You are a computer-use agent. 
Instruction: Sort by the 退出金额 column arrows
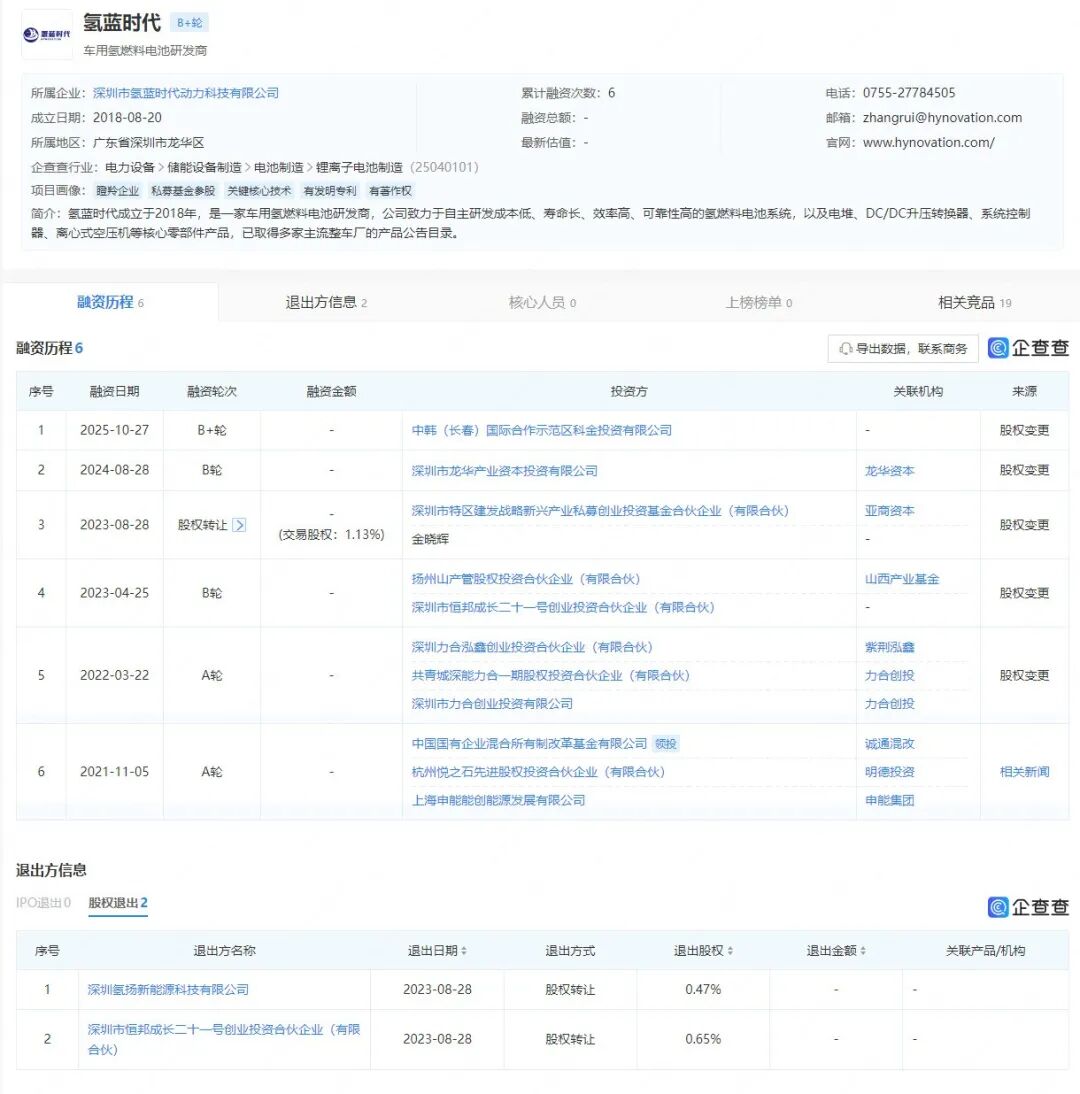tap(863, 951)
